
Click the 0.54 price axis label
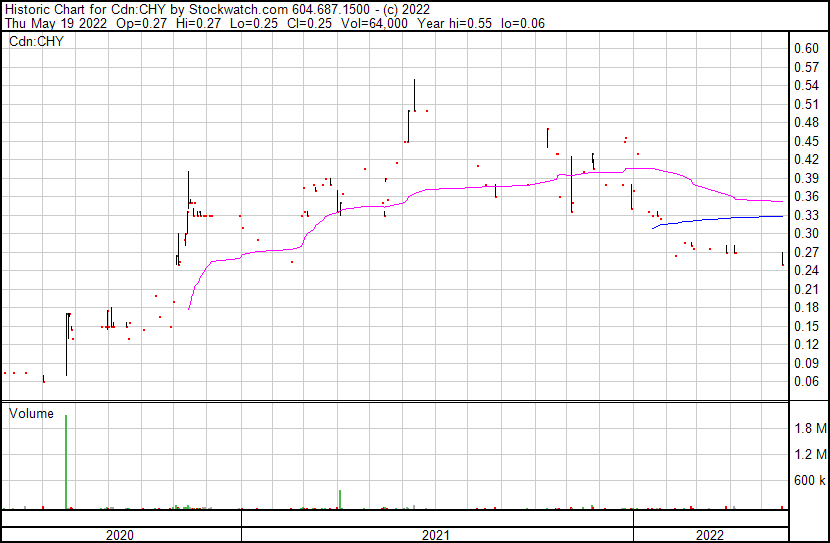[x=806, y=85]
